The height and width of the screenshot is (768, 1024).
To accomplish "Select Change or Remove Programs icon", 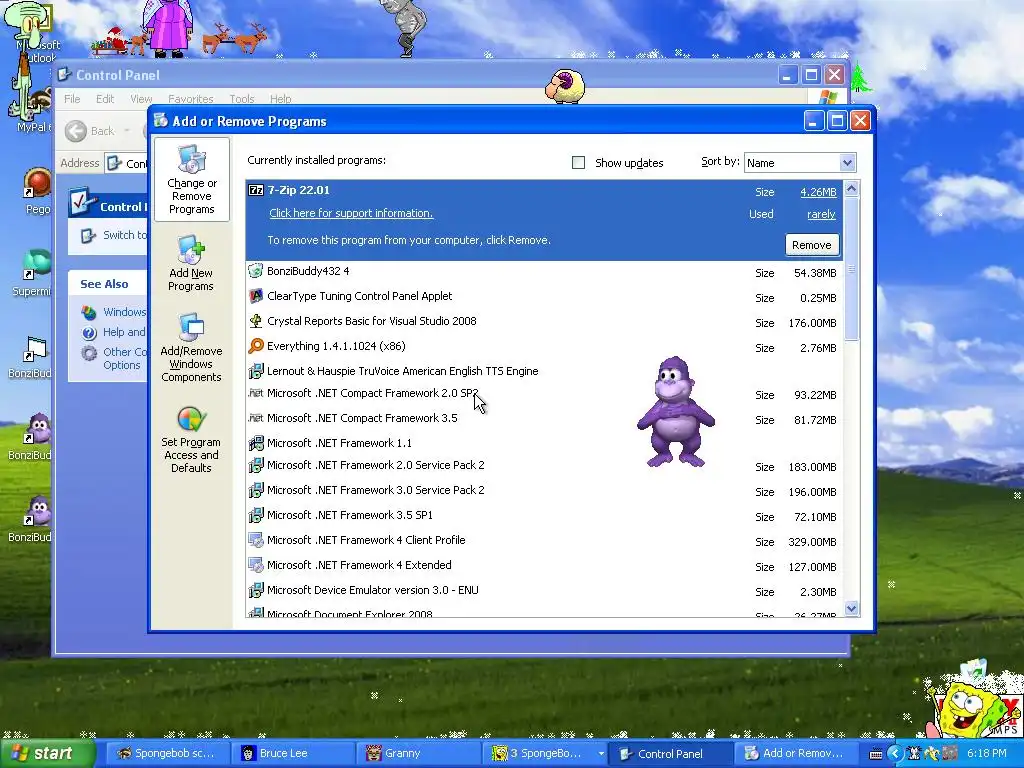I will (191, 180).
